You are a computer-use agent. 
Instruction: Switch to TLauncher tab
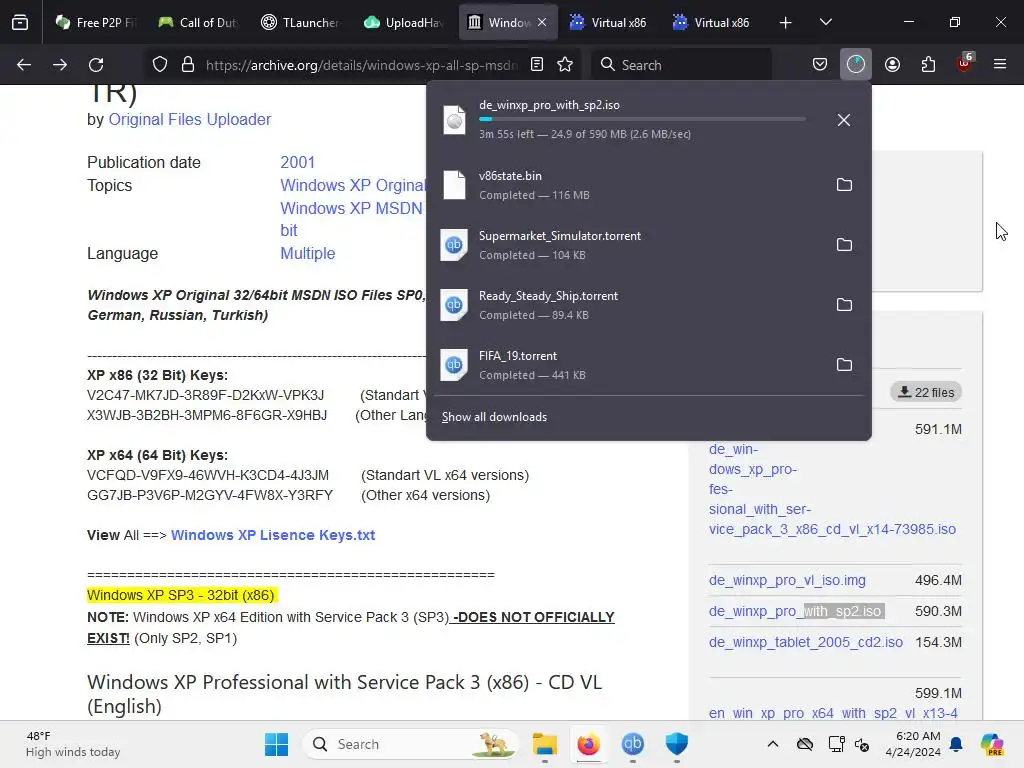300,23
